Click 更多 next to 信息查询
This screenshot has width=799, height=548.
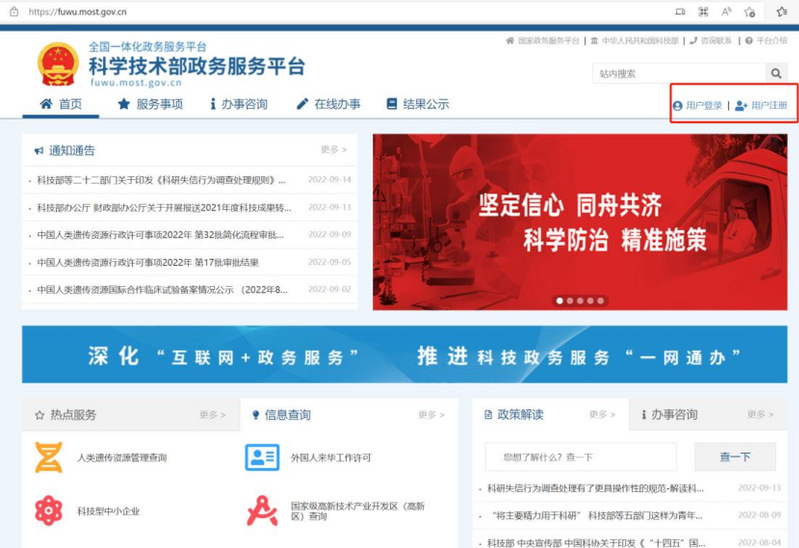click(x=431, y=415)
